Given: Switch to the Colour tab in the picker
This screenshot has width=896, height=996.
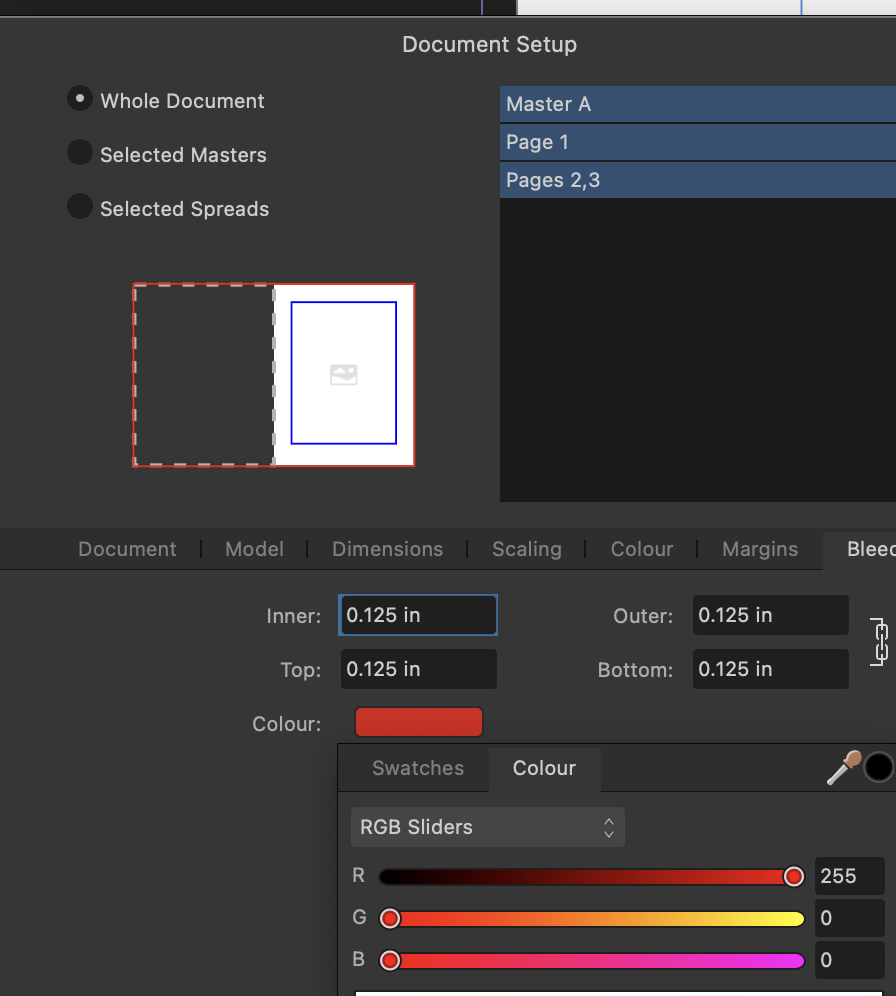Looking at the screenshot, I should coord(544,768).
